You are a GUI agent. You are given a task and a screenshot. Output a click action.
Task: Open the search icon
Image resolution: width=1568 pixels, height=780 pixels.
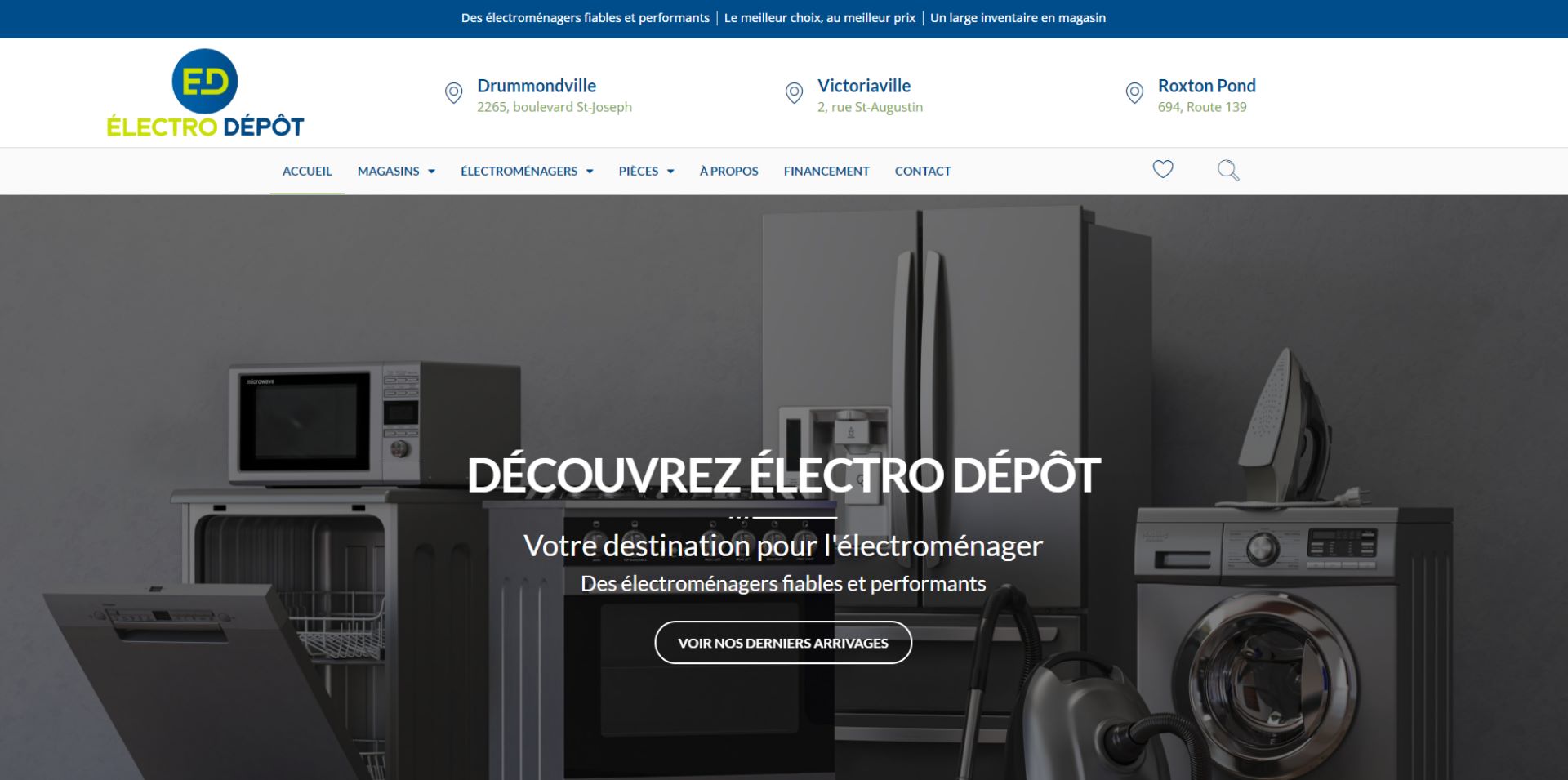(x=1228, y=170)
